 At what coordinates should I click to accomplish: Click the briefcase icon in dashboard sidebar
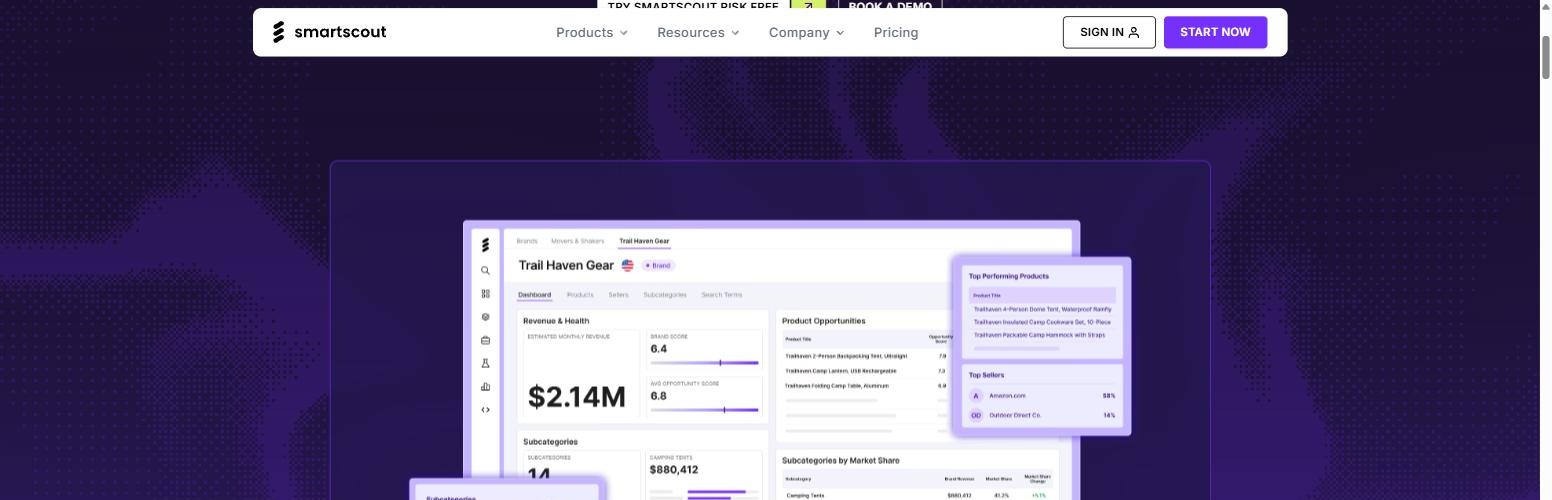tap(486, 340)
